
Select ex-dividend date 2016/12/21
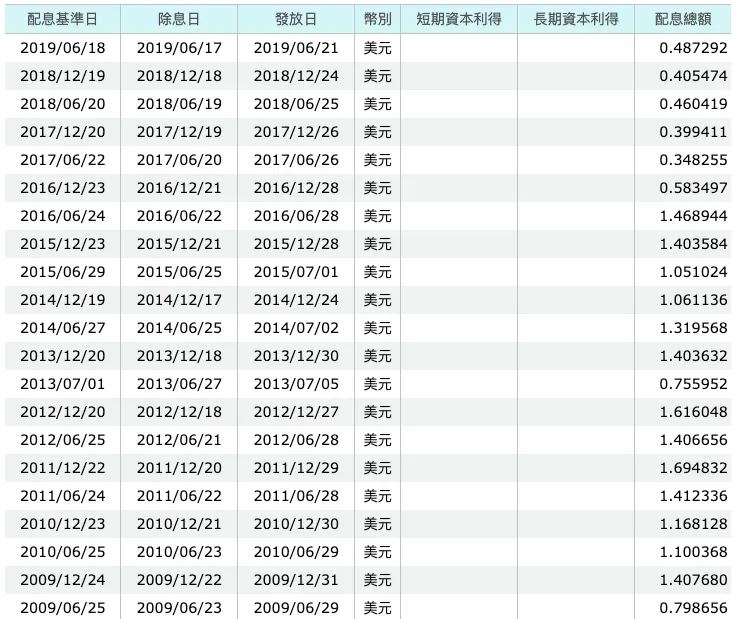[179, 188]
